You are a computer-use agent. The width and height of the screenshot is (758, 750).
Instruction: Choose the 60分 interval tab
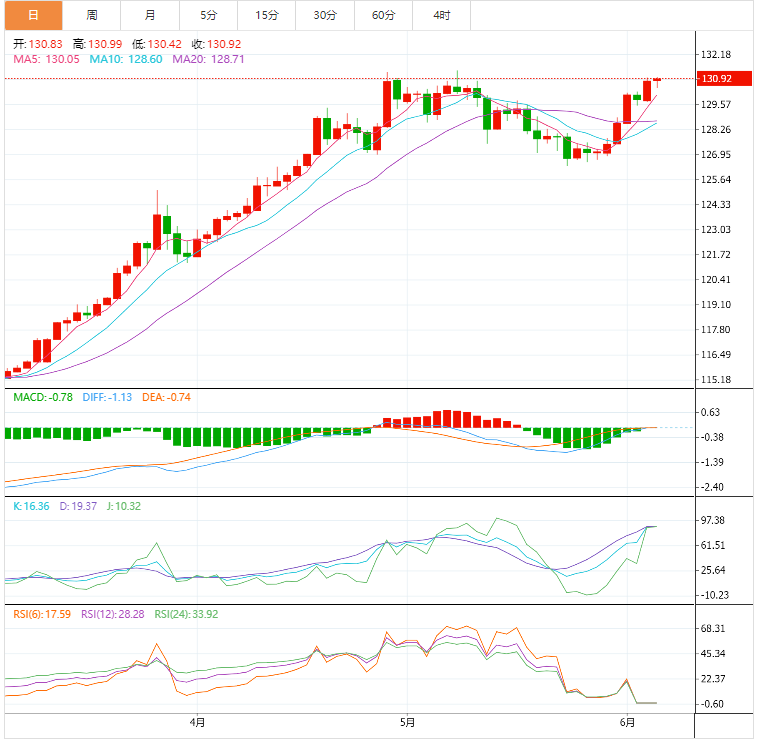point(383,15)
